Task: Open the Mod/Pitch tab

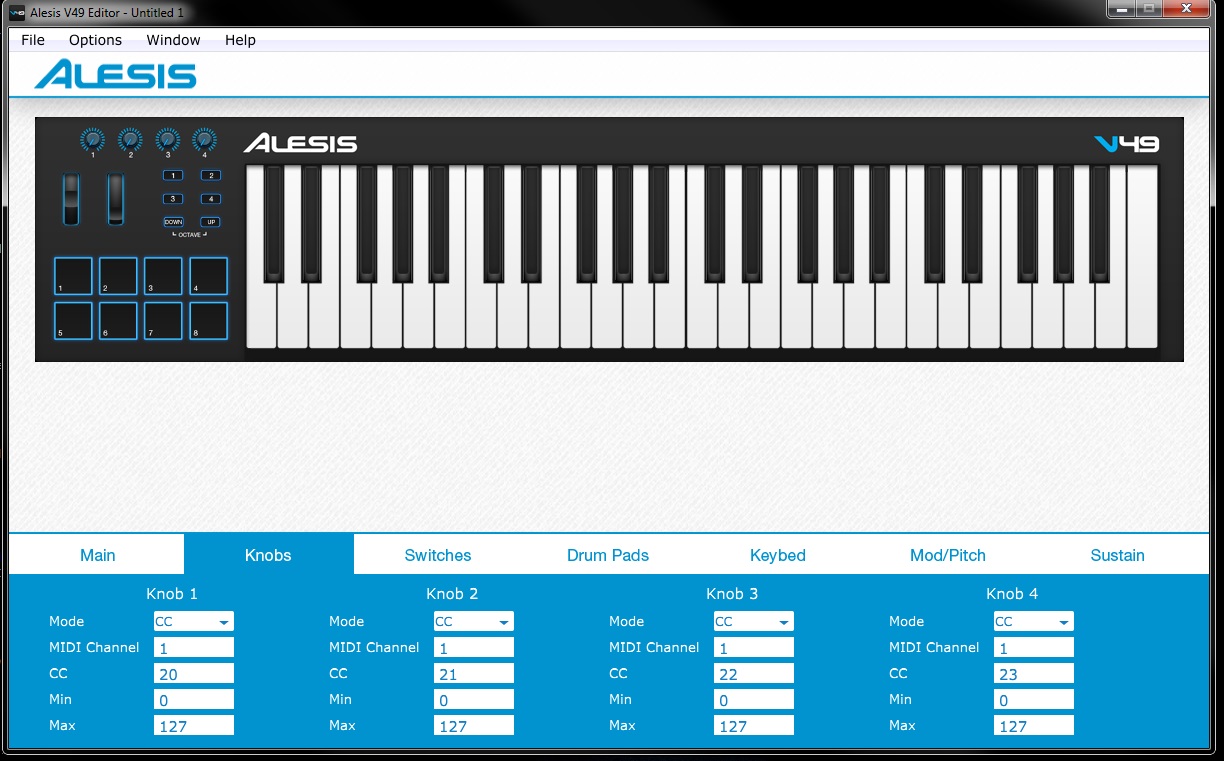Action: pyautogui.click(x=948, y=555)
